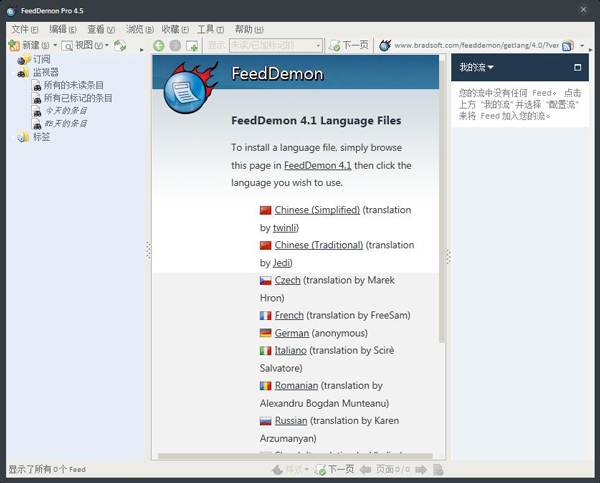
Task: Maximize the 我的流 panel square icon
Action: click(x=577, y=67)
